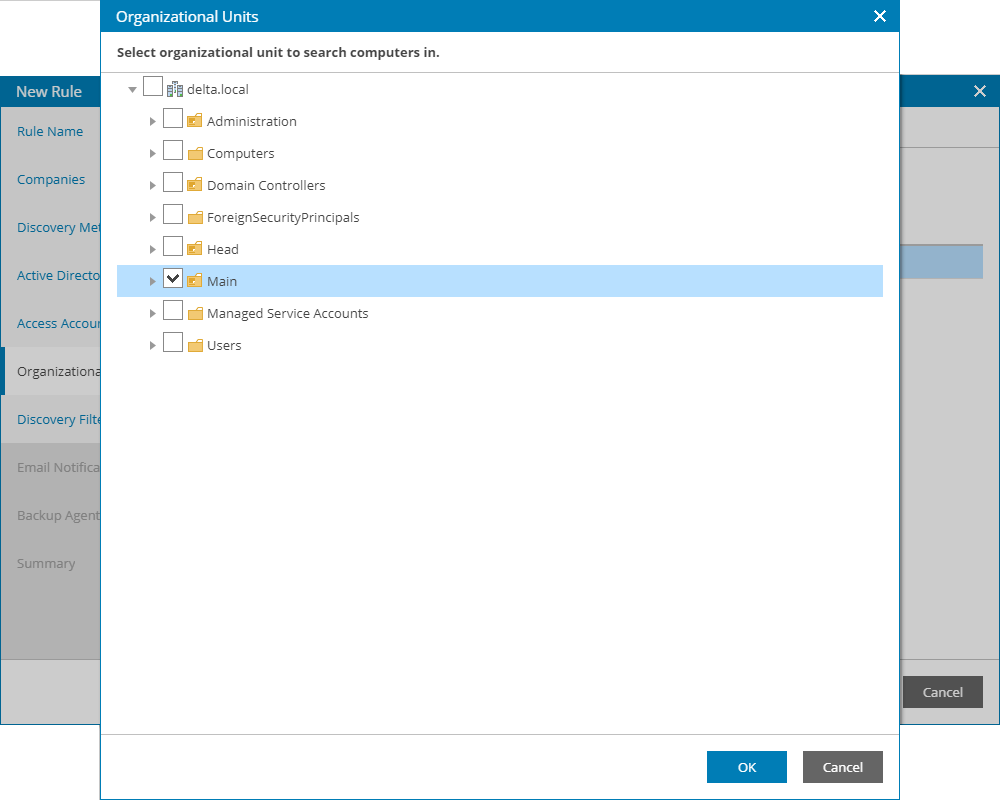
Task: Click the Domain Controllers folder icon
Action: click(x=195, y=185)
